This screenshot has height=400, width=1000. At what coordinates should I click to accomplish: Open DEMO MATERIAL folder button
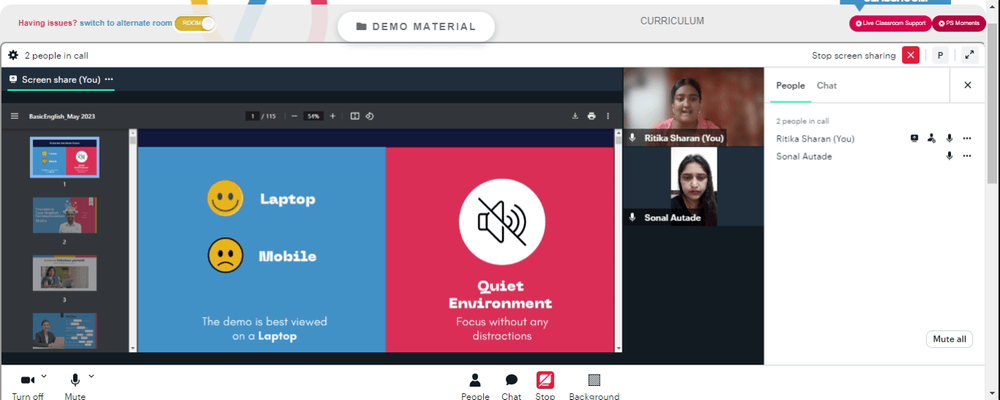pyautogui.click(x=416, y=27)
